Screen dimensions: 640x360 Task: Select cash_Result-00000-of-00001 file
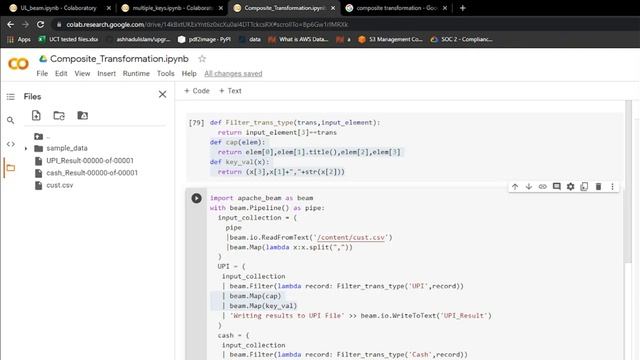coord(92,173)
